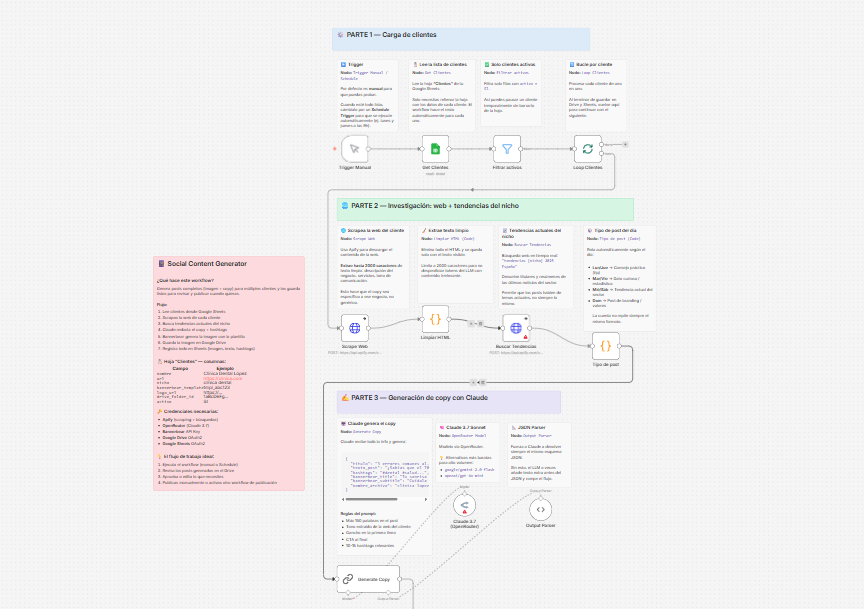Viewport: 864px width, 609px height.
Task: Click the blue spreadsheet URL link in the Clientes note
Action: [222, 379]
